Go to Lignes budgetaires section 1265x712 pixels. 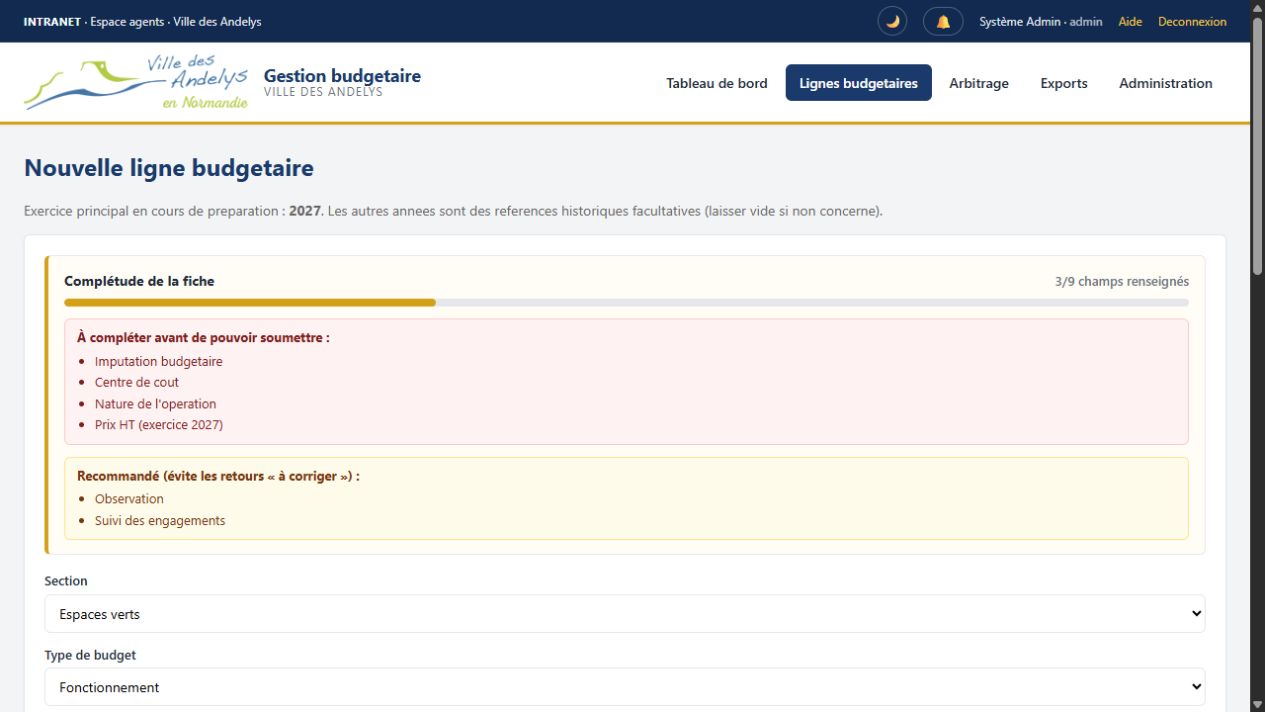pyautogui.click(x=858, y=83)
